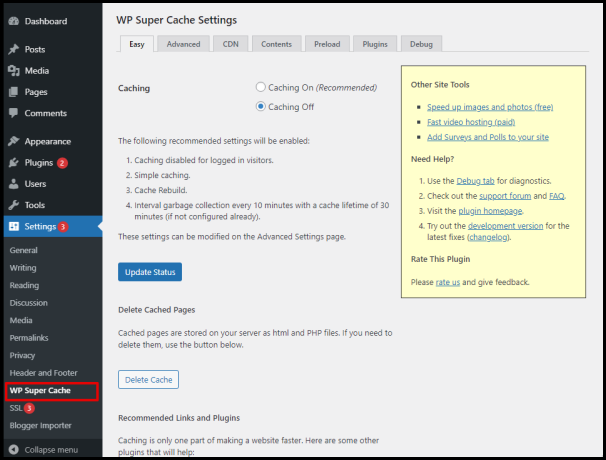Image resolution: width=606 pixels, height=460 pixels.
Task: Open Permalinks settings submenu item
Action: tap(29, 338)
